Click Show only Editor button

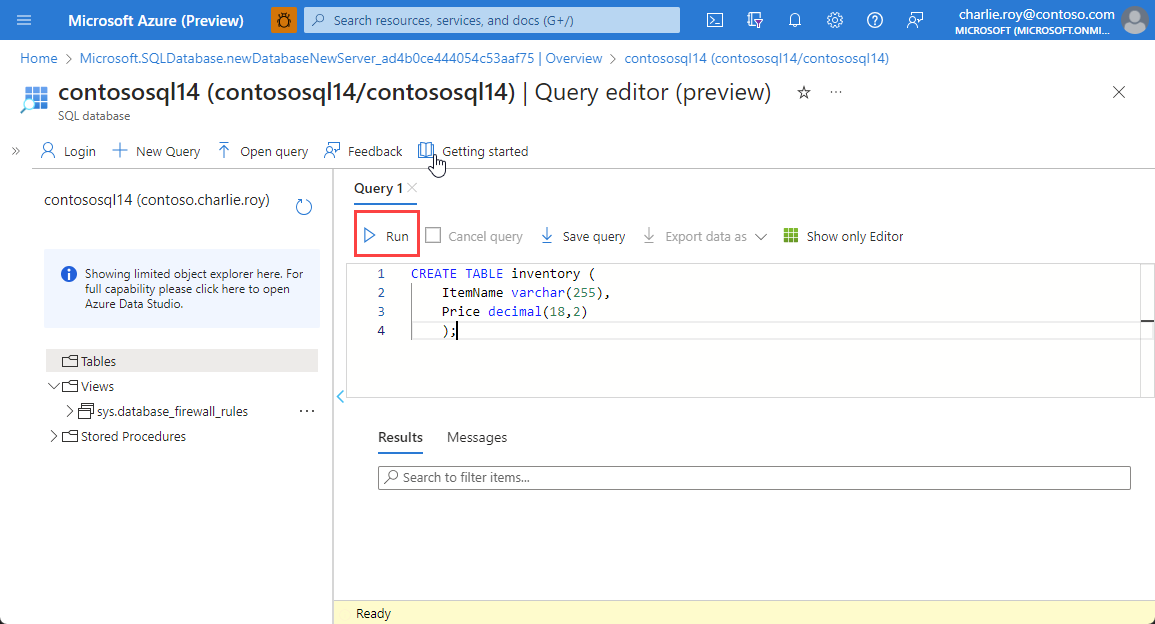pos(843,237)
